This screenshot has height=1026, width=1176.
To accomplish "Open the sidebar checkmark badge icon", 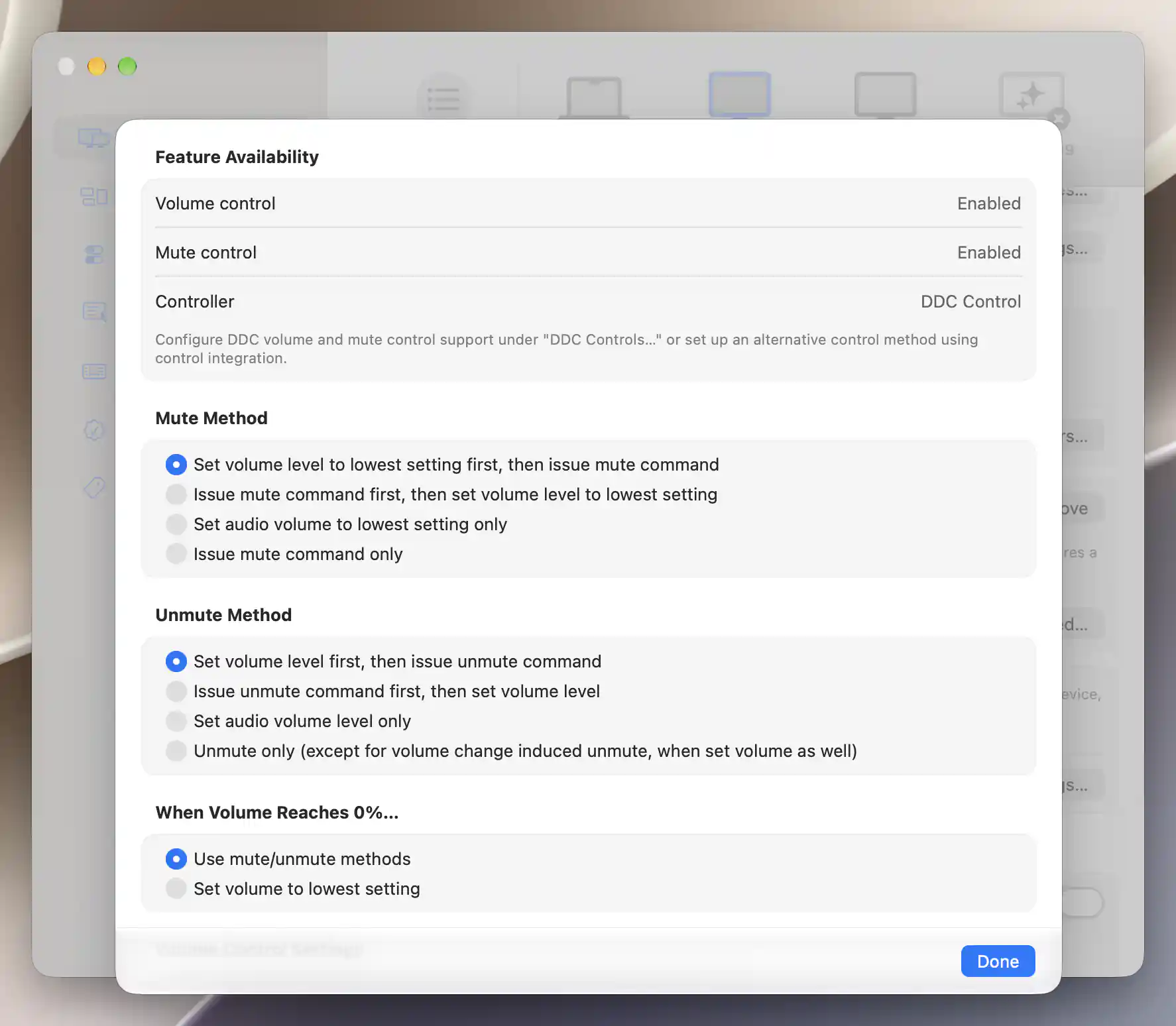I will (94, 429).
